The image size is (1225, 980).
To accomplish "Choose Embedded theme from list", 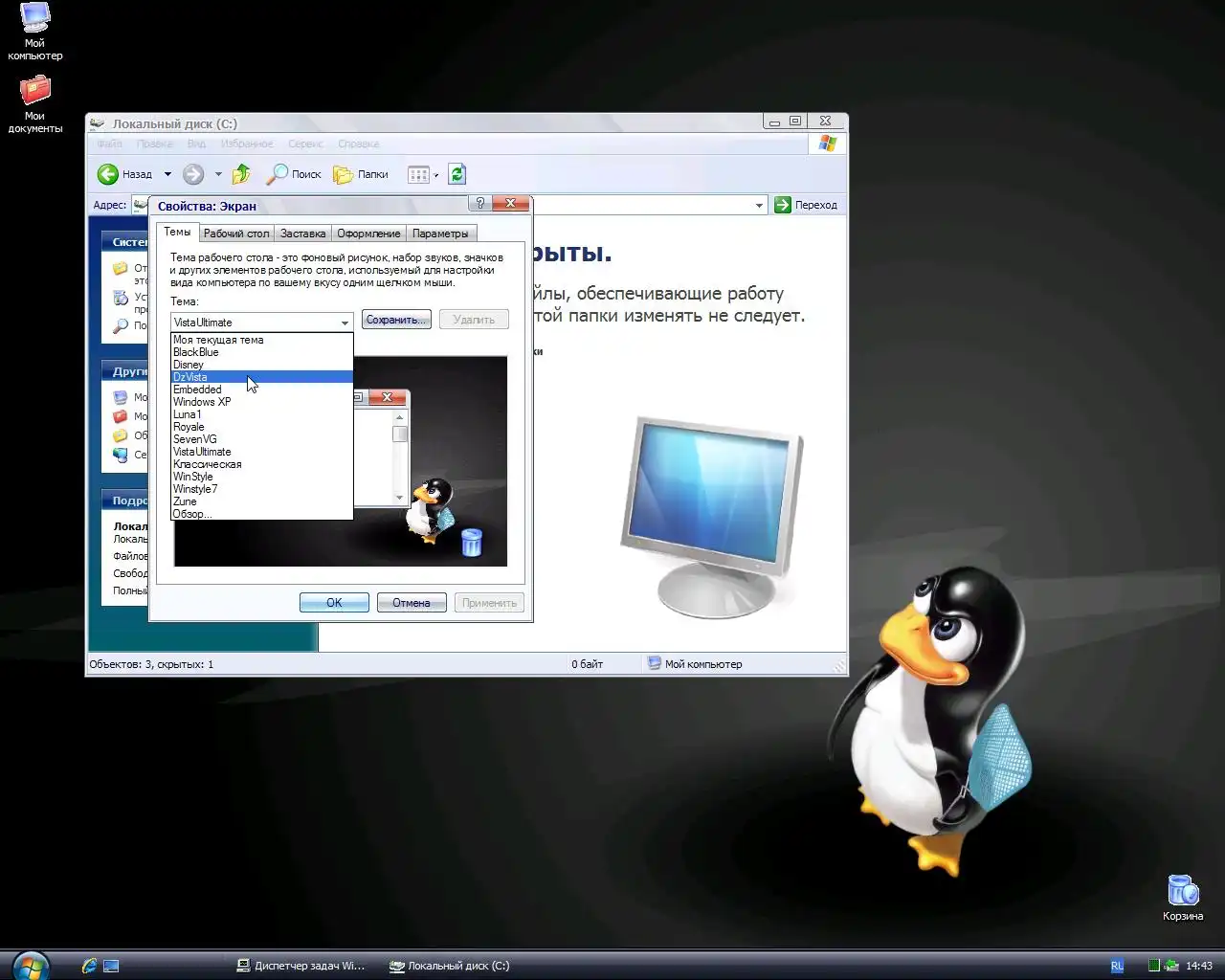I will point(262,390).
